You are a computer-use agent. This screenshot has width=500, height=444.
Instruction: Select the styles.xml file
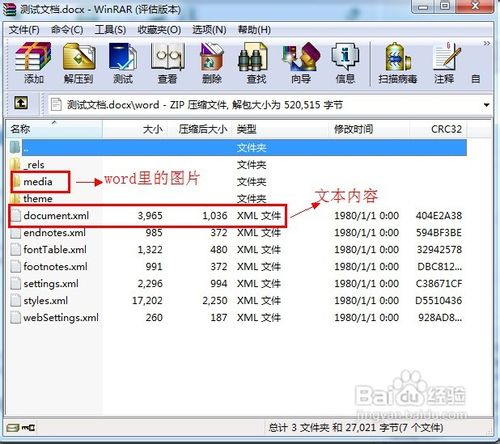pos(46,301)
